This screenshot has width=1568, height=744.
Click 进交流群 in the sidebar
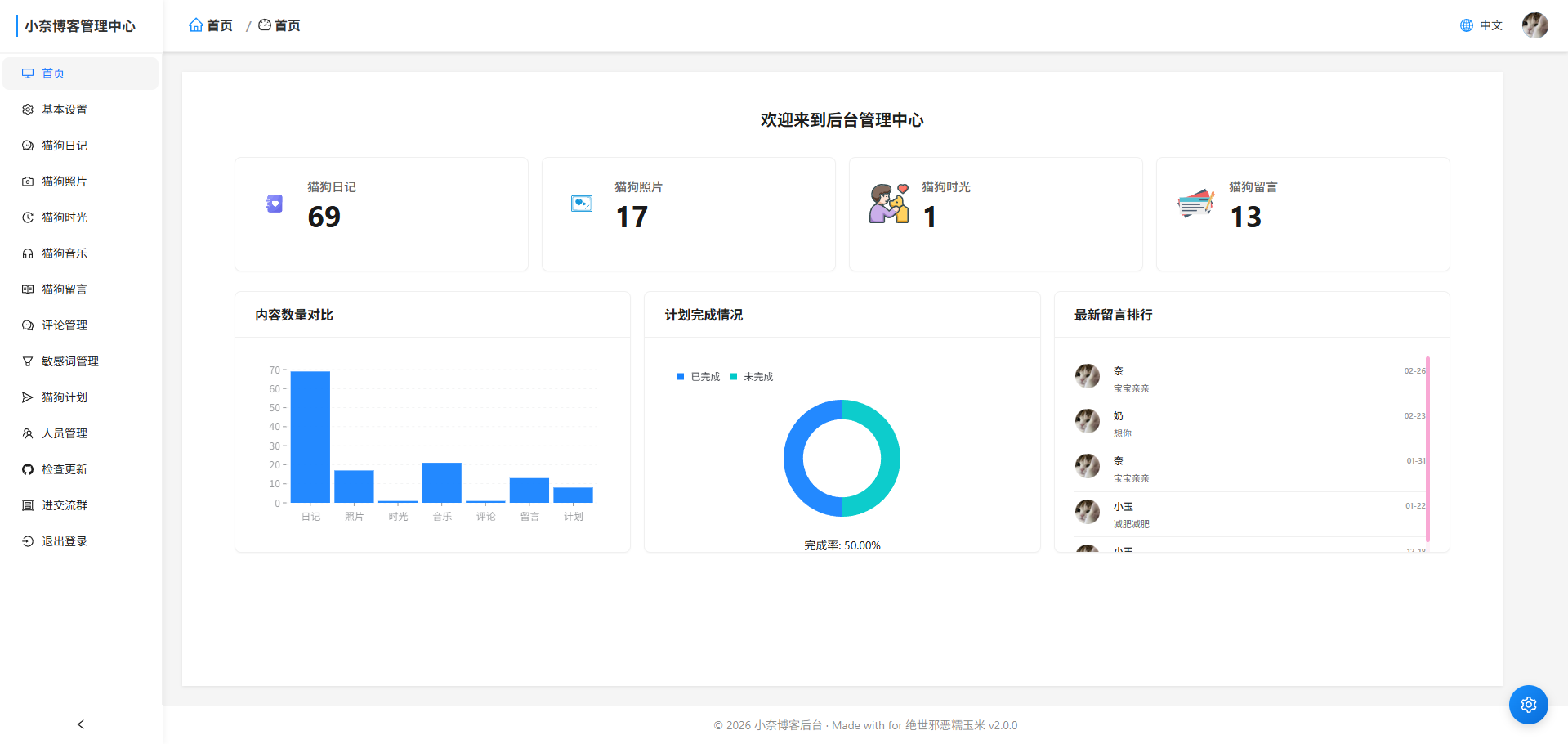[x=64, y=504]
